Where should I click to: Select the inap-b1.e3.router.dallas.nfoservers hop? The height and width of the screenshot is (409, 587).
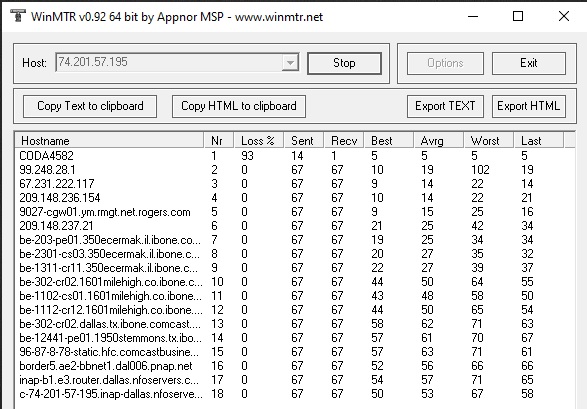point(295,380)
